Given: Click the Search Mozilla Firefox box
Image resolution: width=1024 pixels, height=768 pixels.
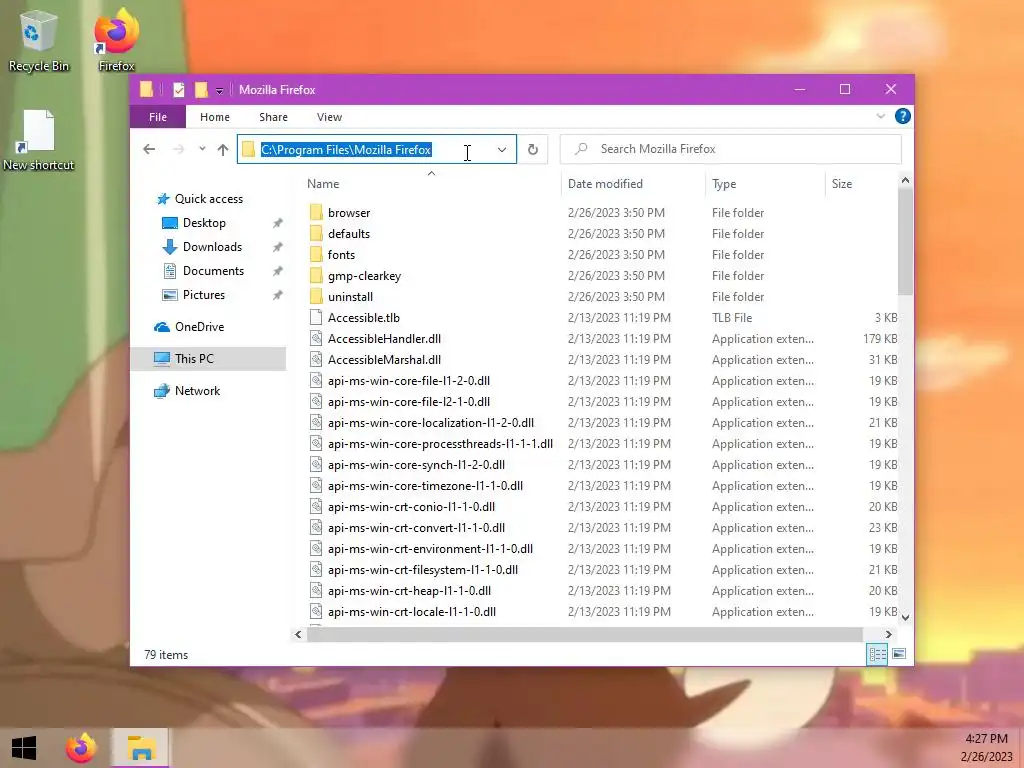Looking at the screenshot, I should (731, 149).
